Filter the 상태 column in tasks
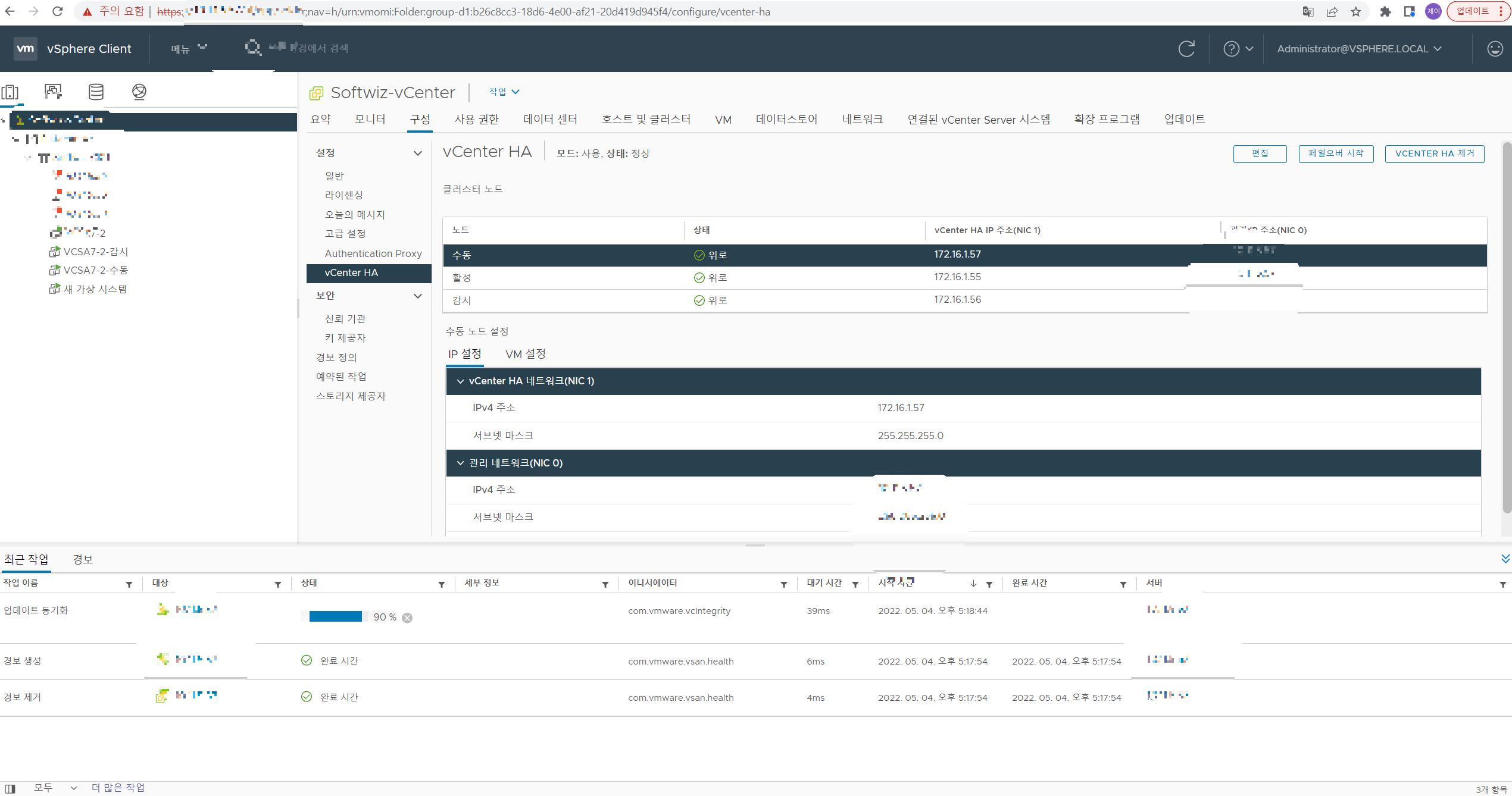This screenshot has height=796, width=1512. pyautogui.click(x=441, y=585)
